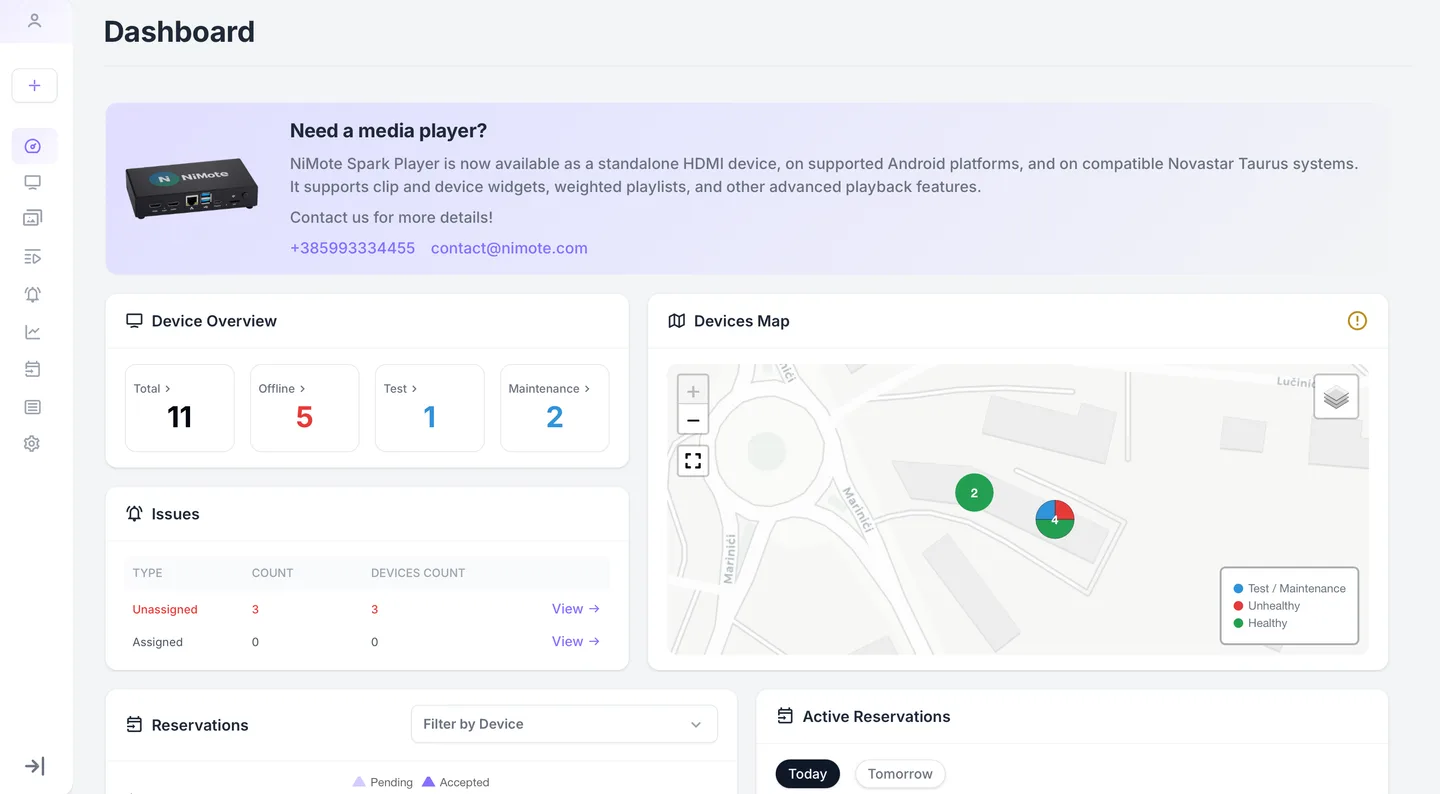Click the Reservations panel heading
The width and height of the screenshot is (1440, 794).
pos(200,725)
